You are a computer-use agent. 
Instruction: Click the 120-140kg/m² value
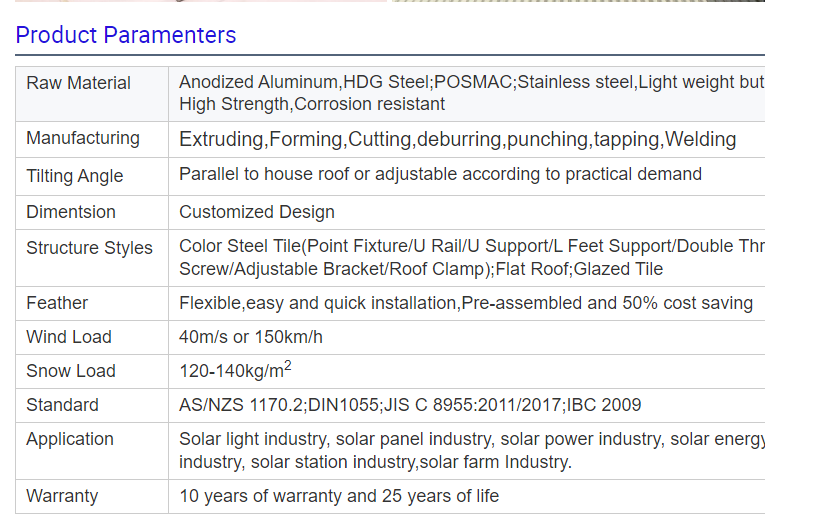click(x=235, y=370)
